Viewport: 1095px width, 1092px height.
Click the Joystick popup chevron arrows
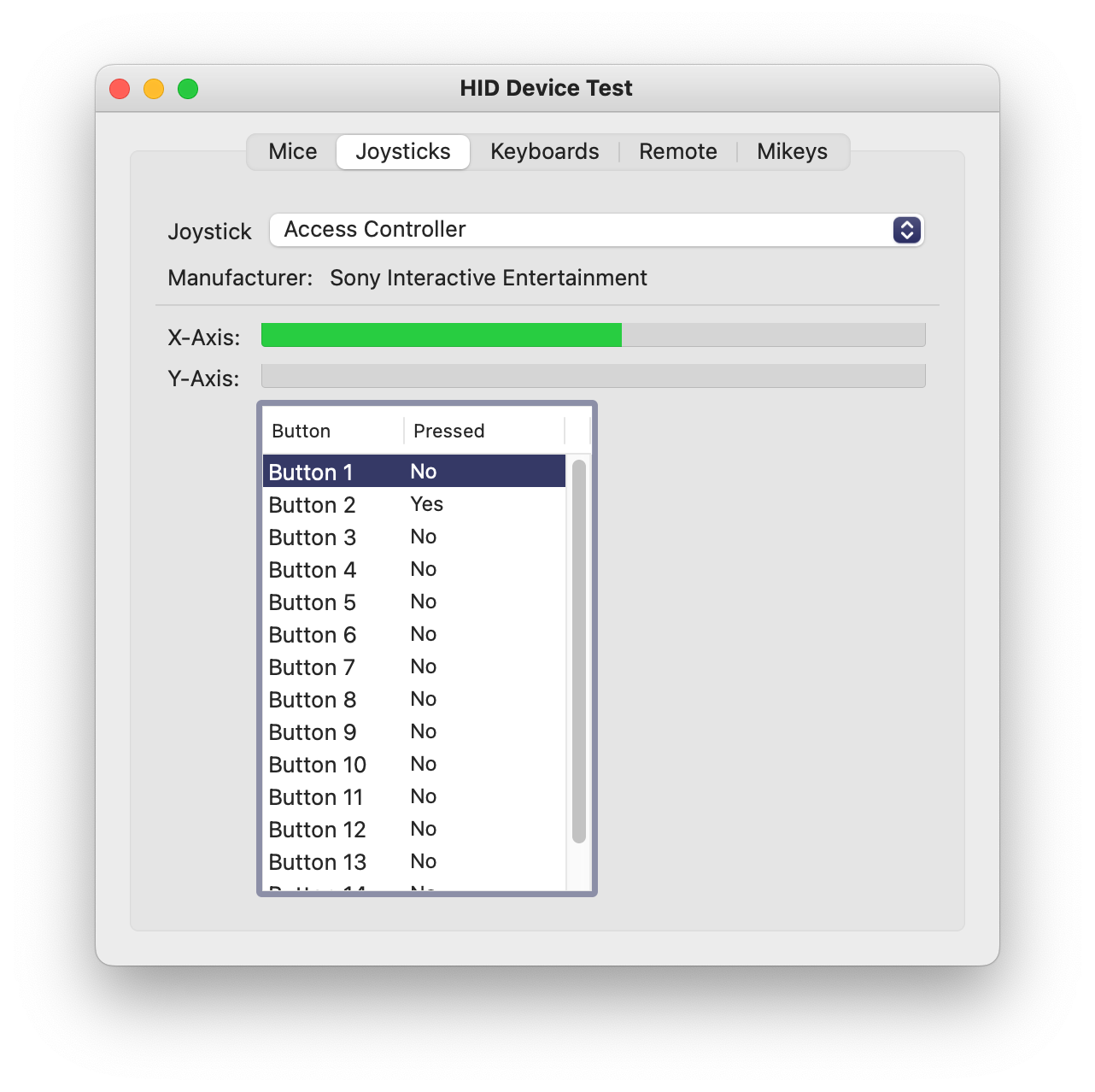(907, 230)
